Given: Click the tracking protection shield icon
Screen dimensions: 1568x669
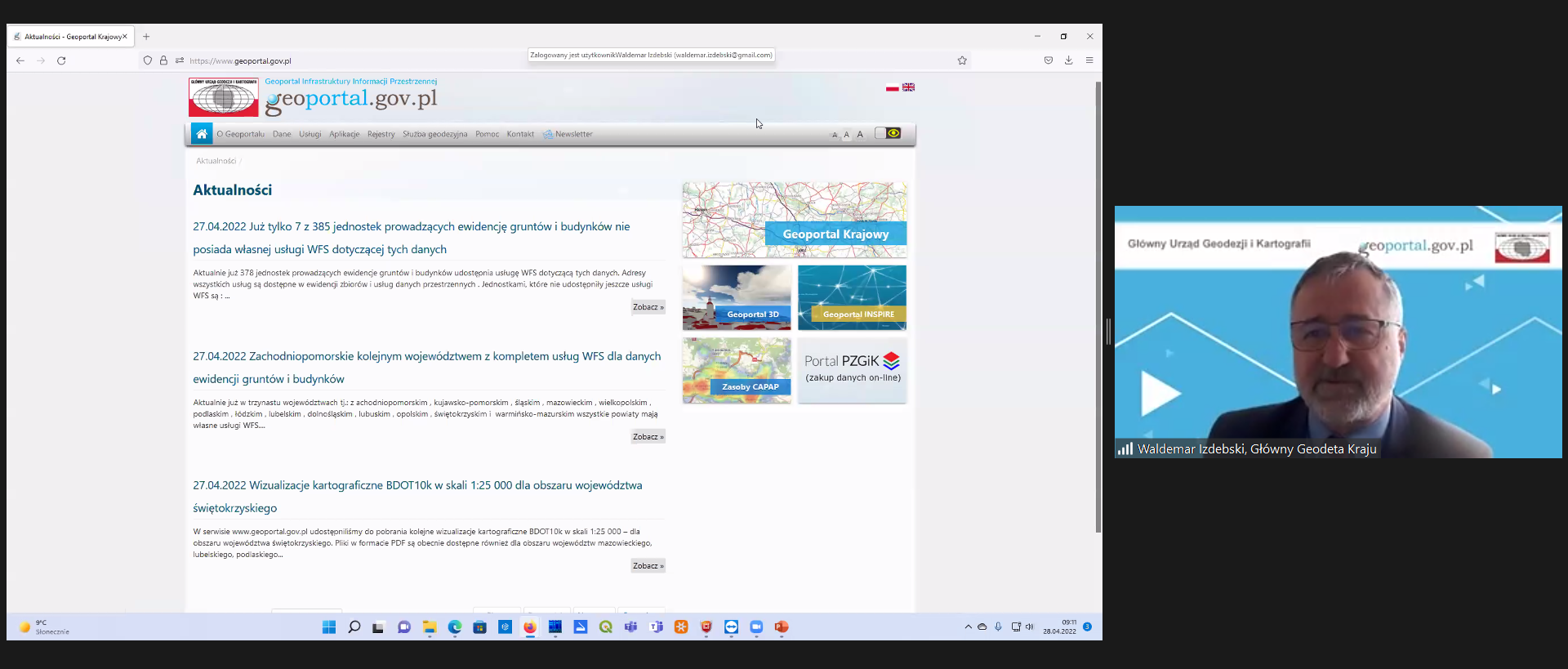Looking at the screenshot, I should tap(148, 60).
